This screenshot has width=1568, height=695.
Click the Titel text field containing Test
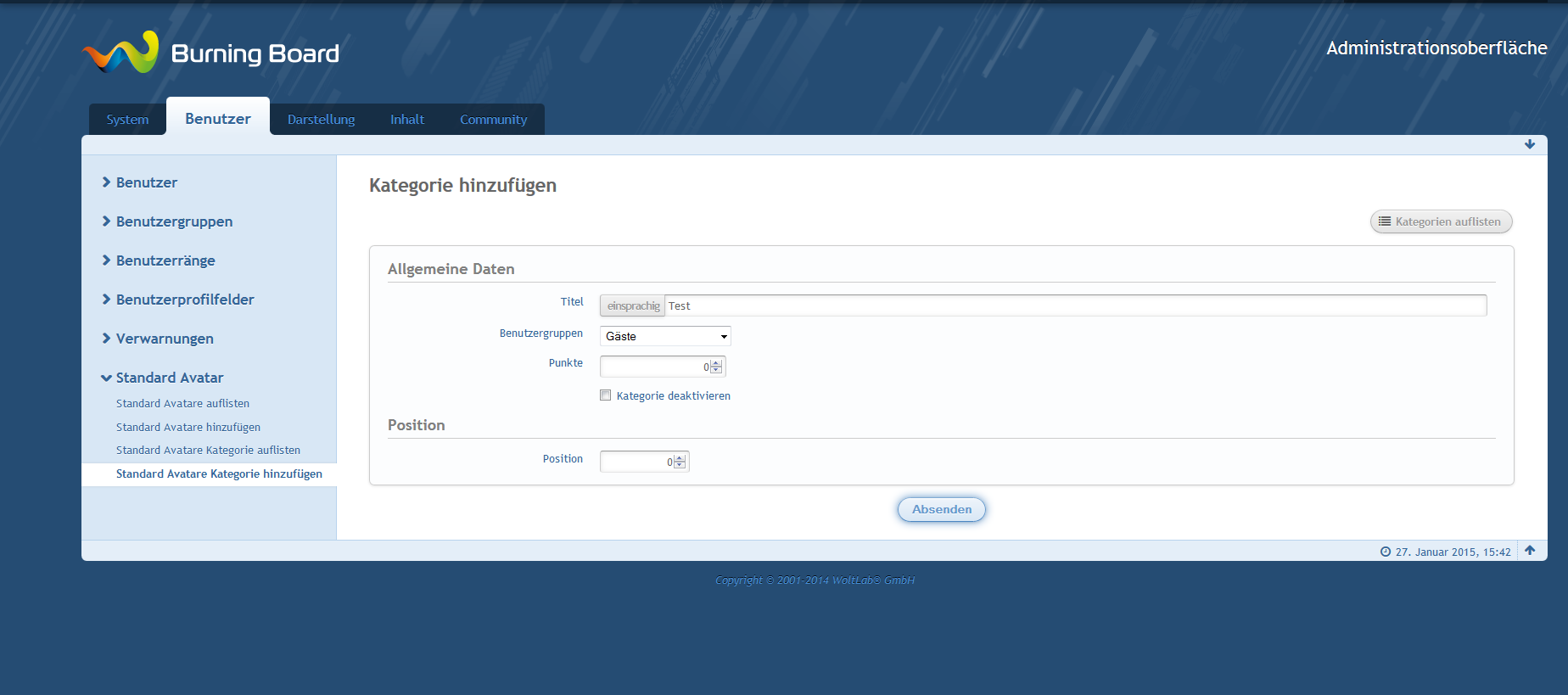[x=1074, y=305]
